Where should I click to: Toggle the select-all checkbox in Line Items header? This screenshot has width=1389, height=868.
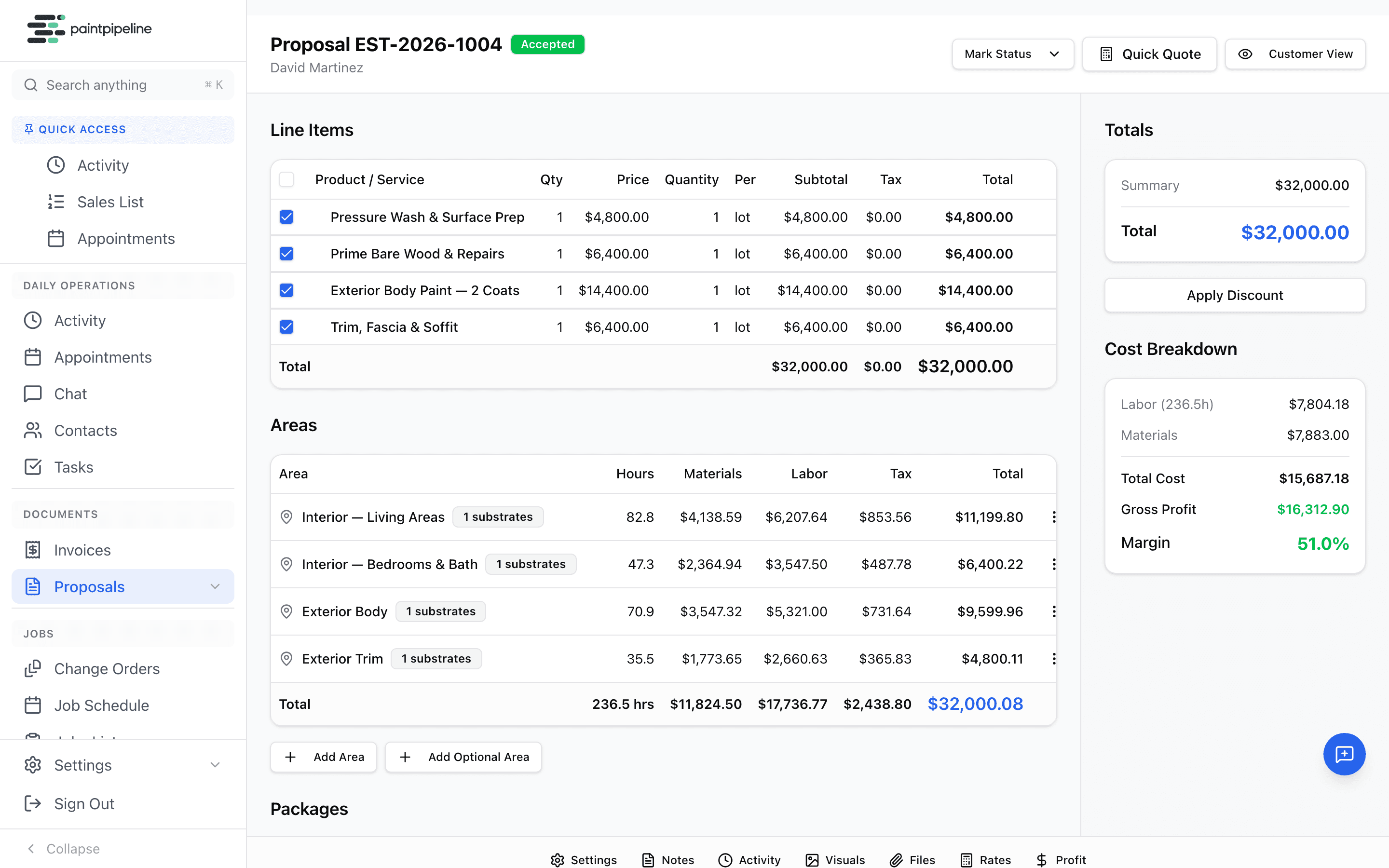pos(286,179)
